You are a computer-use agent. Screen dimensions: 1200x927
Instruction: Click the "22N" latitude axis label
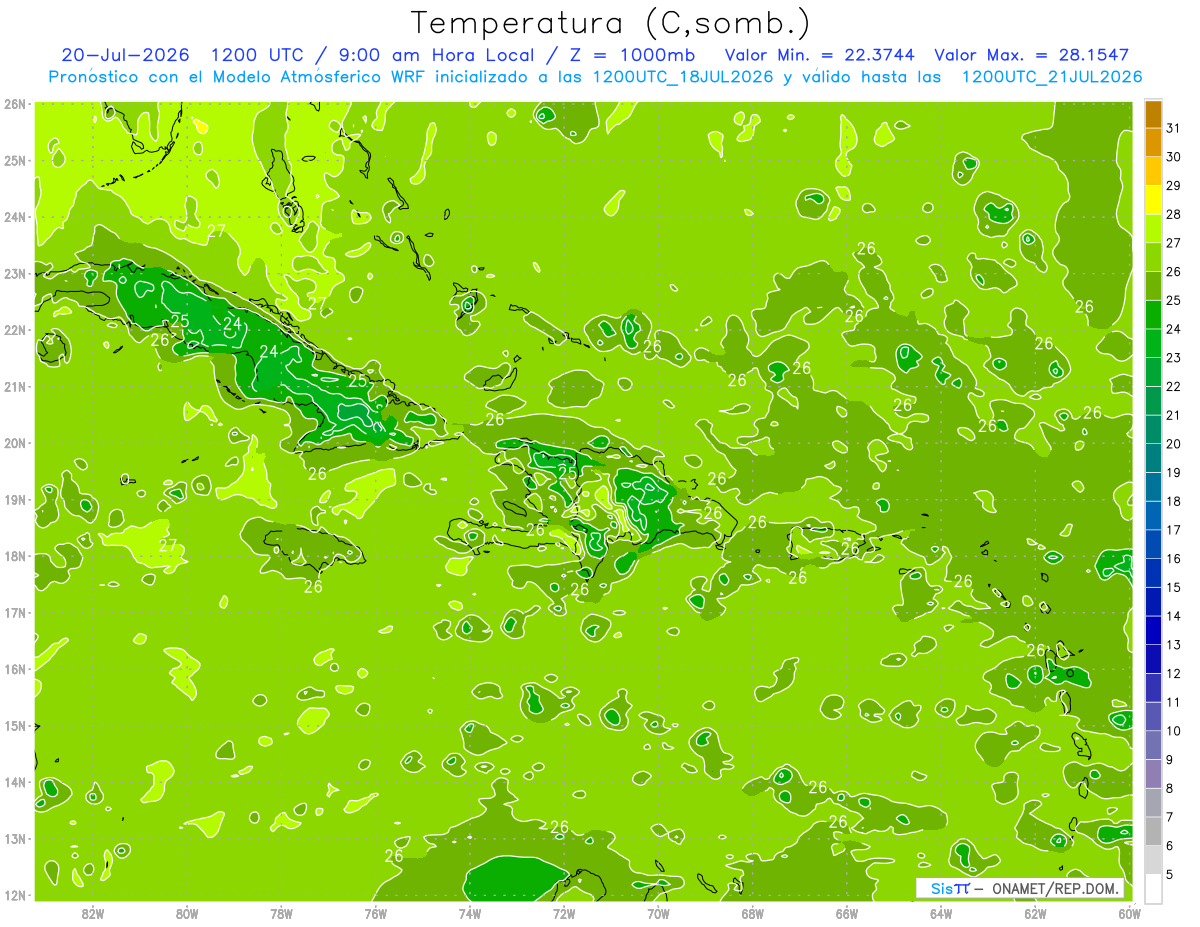click(15, 330)
